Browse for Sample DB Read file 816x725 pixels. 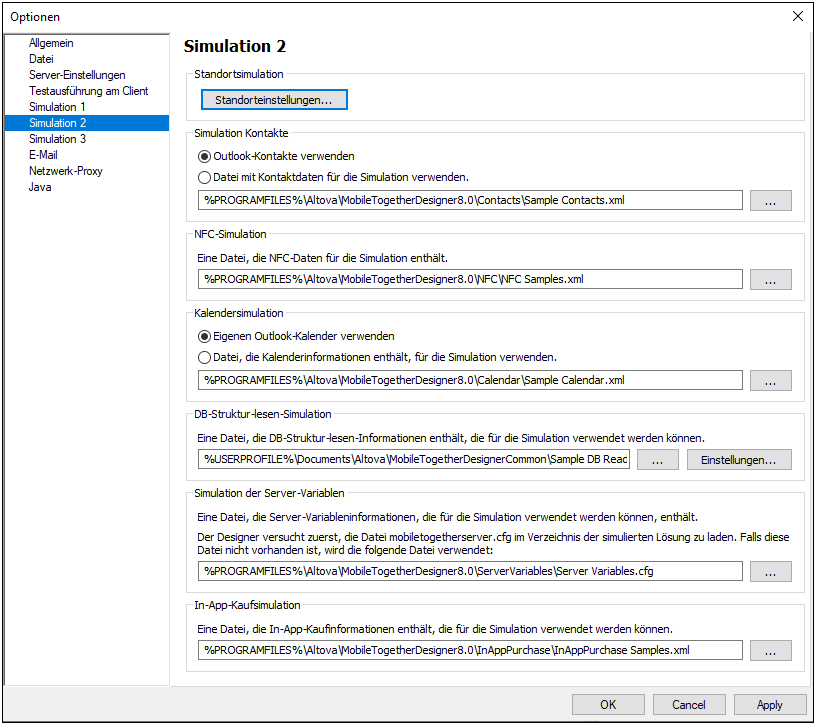657,460
